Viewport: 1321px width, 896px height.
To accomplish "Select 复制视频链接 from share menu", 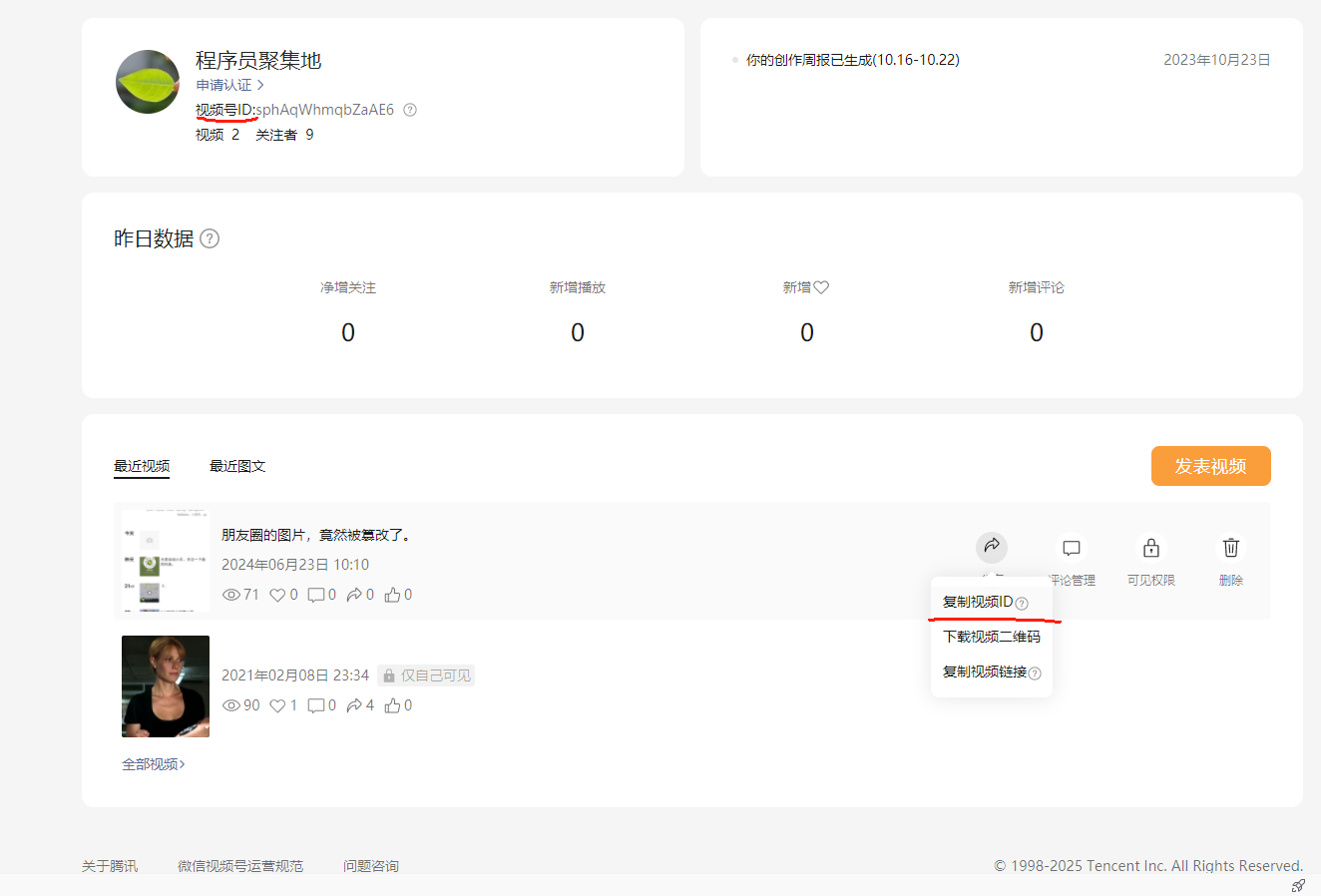I will (984, 672).
